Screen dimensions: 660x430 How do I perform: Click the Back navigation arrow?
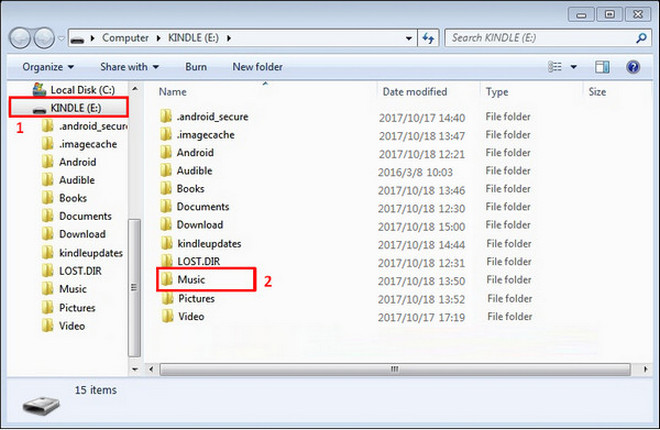pyautogui.click(x=20, y=38)
